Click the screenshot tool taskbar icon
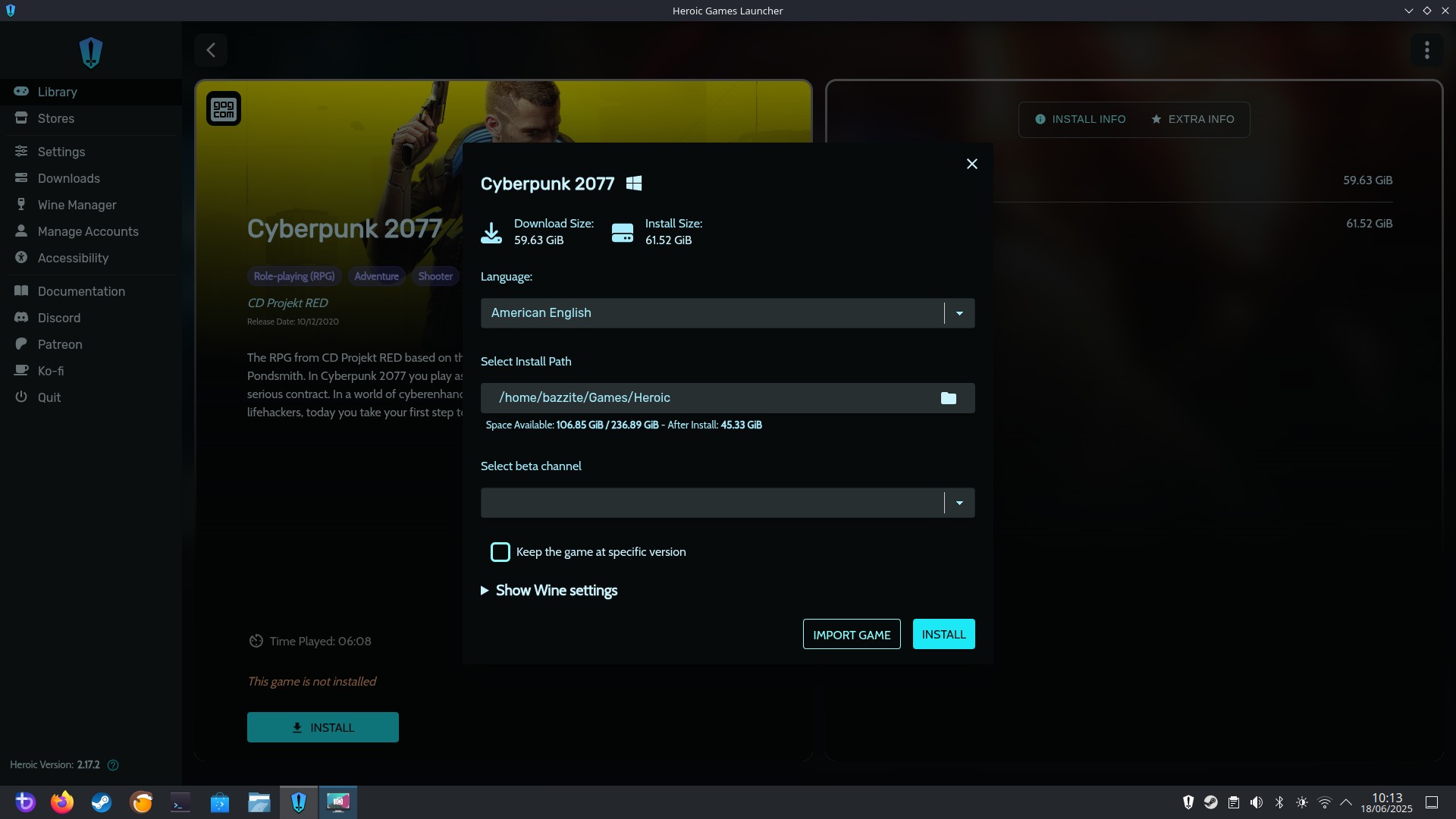Image resolution: width=1456 pixels, height=819 pixels. pos(338,802)
